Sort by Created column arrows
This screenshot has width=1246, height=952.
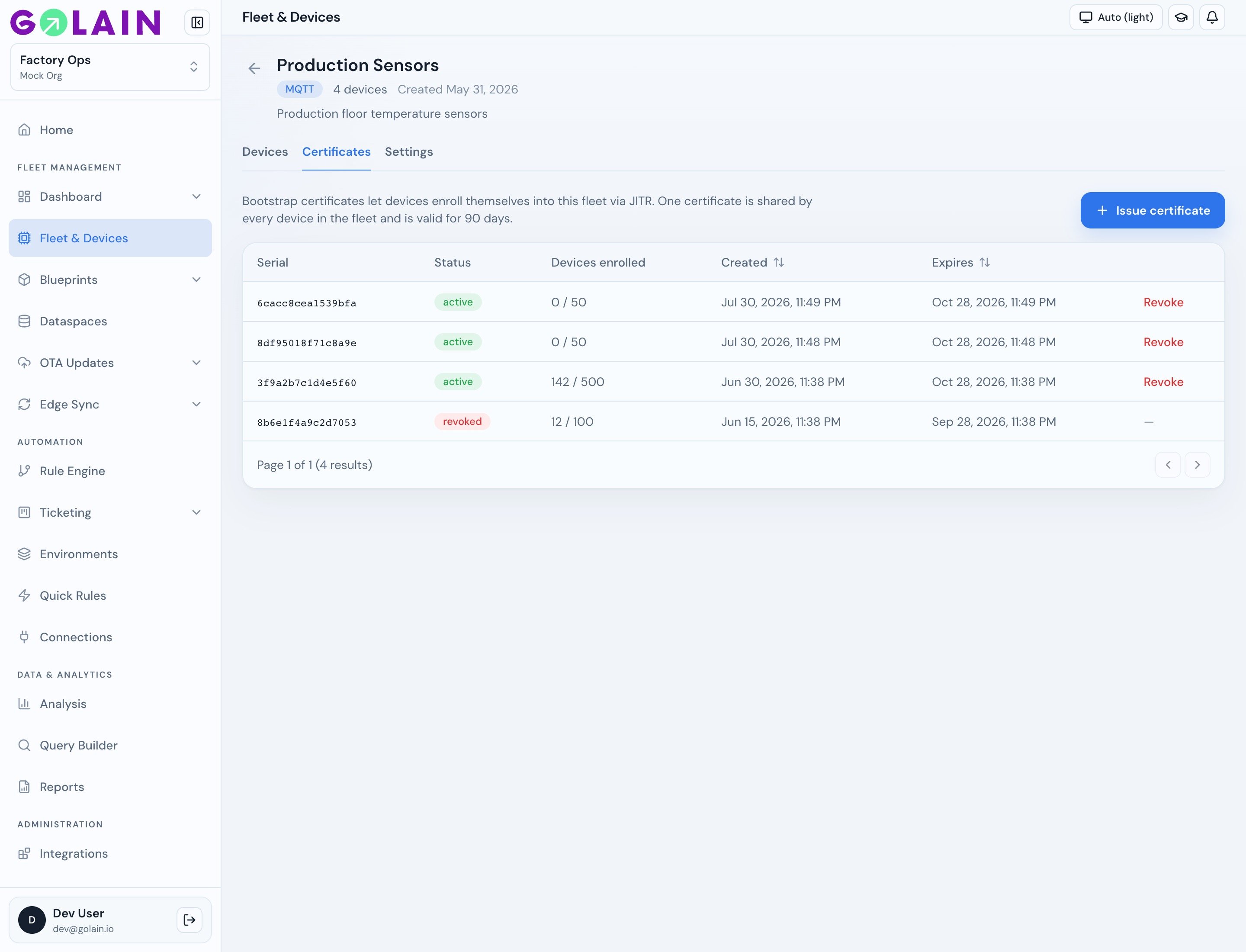point(779,262)
